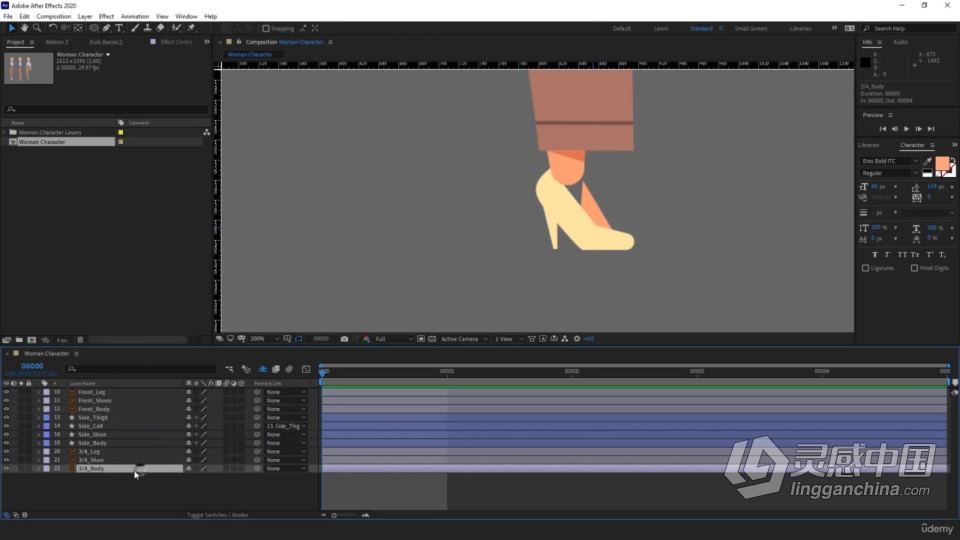Select the Pan Behind anchor point tool
The height and width of the screenshot is (540, 960).
78,28
